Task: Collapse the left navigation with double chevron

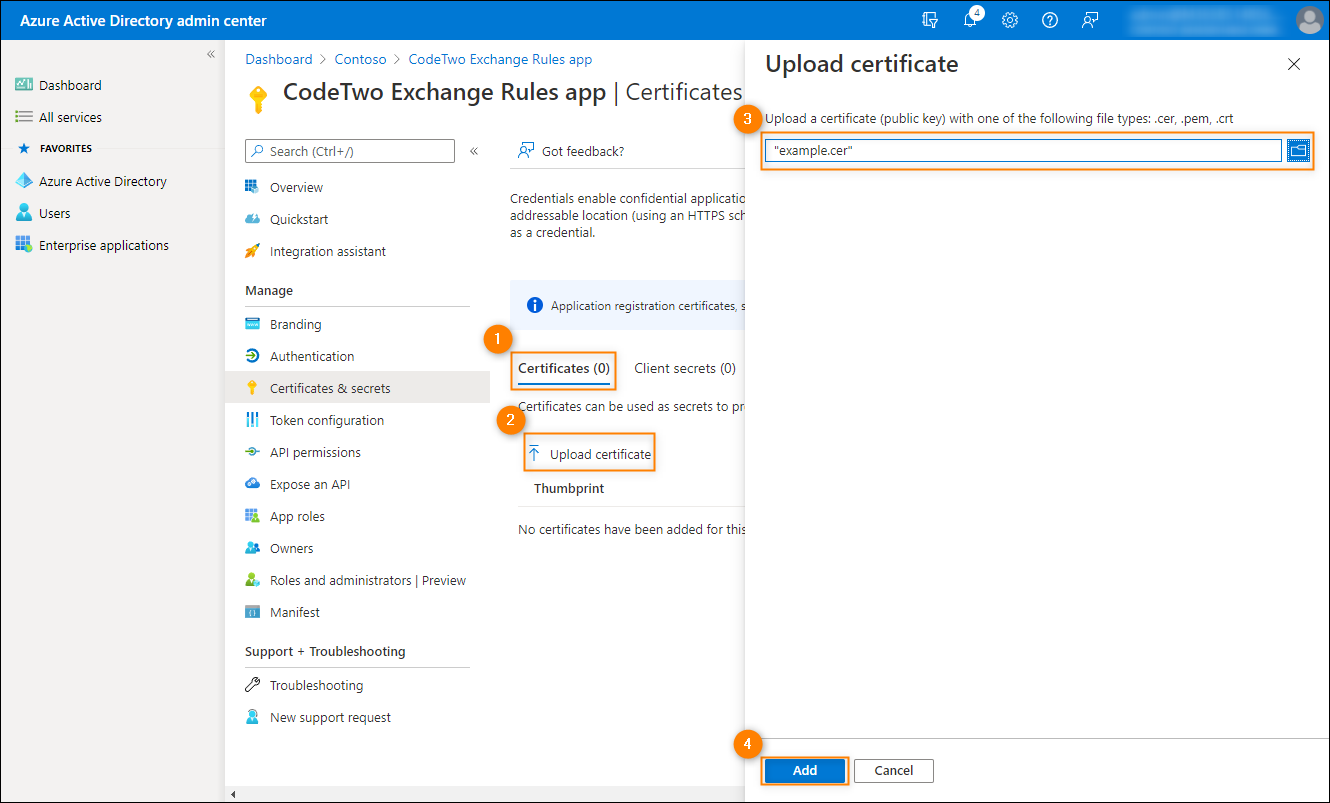Action: (x=211, y=54)
